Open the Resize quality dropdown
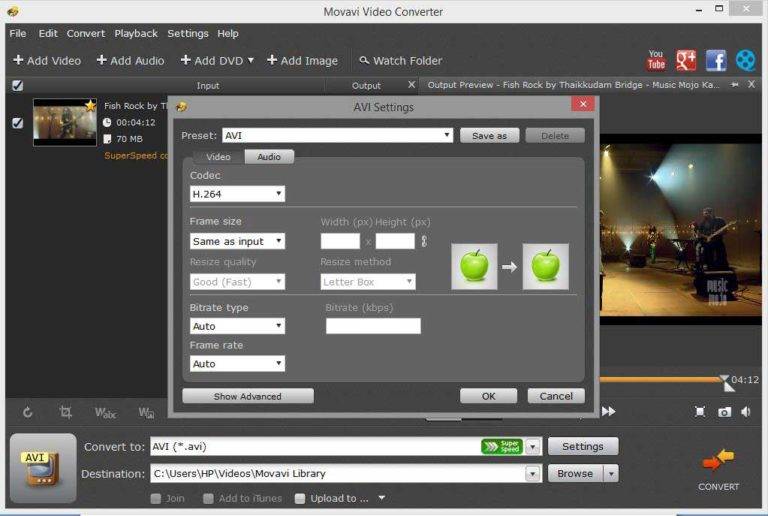This screenshot has height=516, width=768. pos(237,282)
